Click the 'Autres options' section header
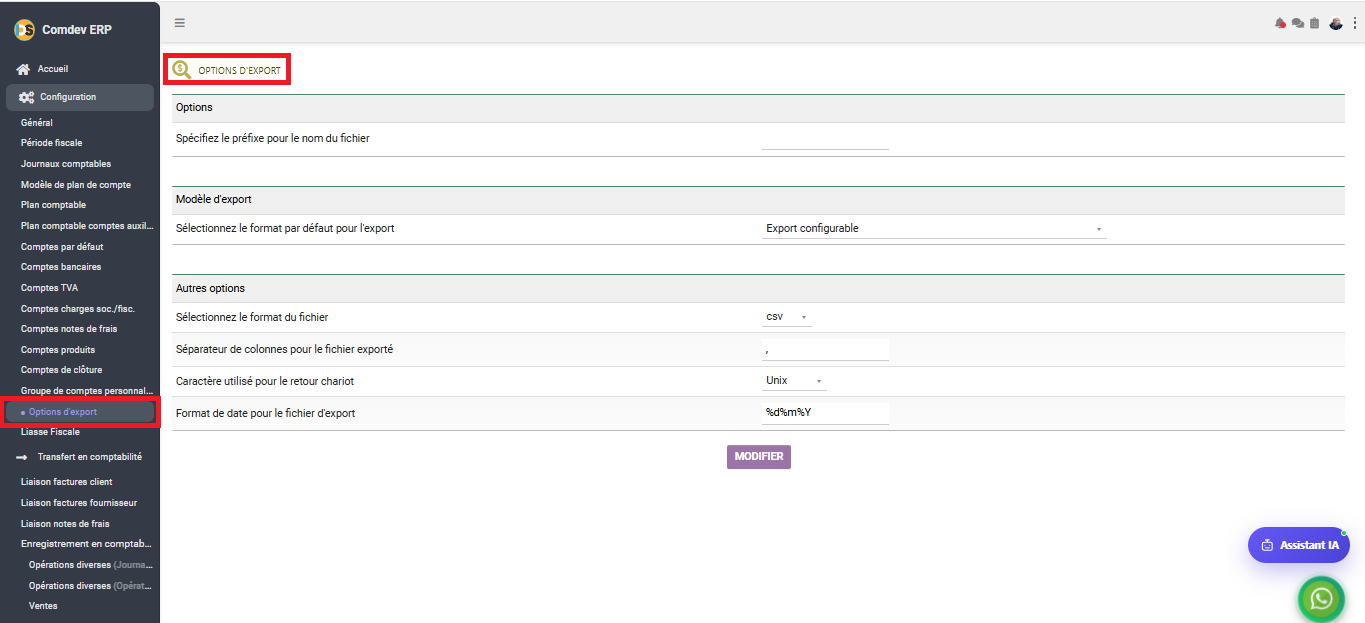The image size is (1365, 623). coord(210,288)
